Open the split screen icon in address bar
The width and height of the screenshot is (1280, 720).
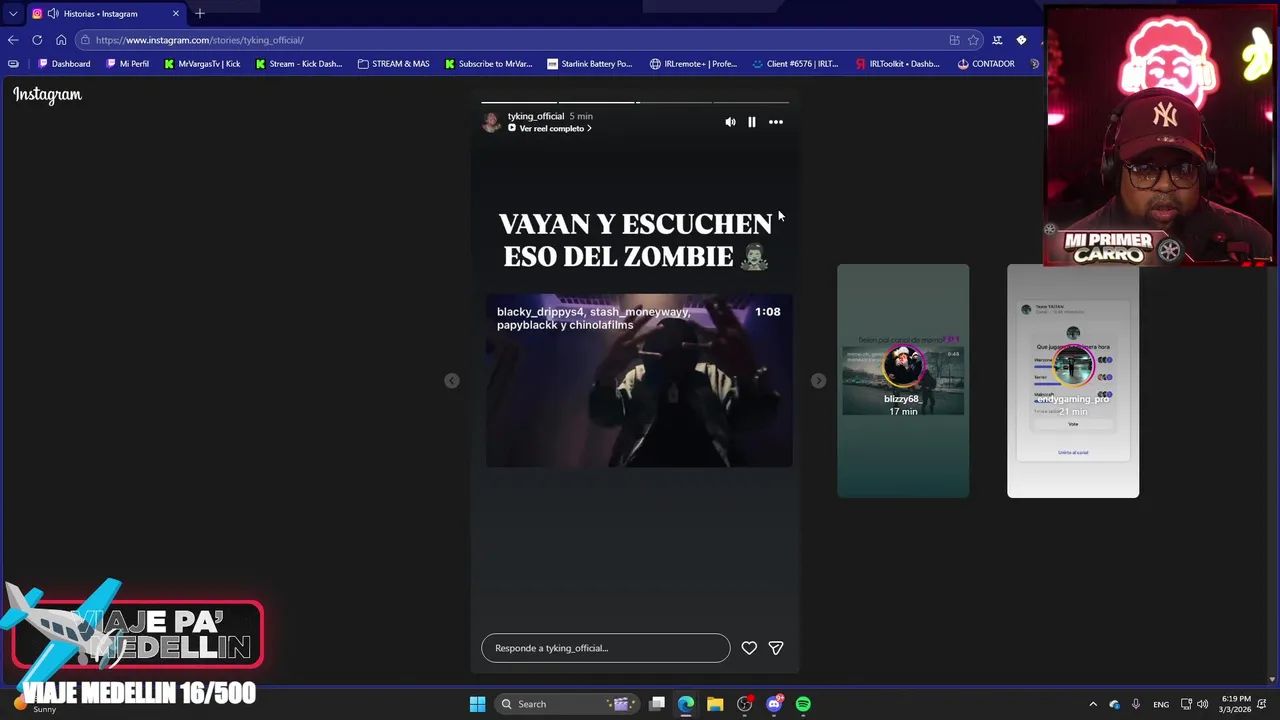pyautogui.click(x=954, y=40)
